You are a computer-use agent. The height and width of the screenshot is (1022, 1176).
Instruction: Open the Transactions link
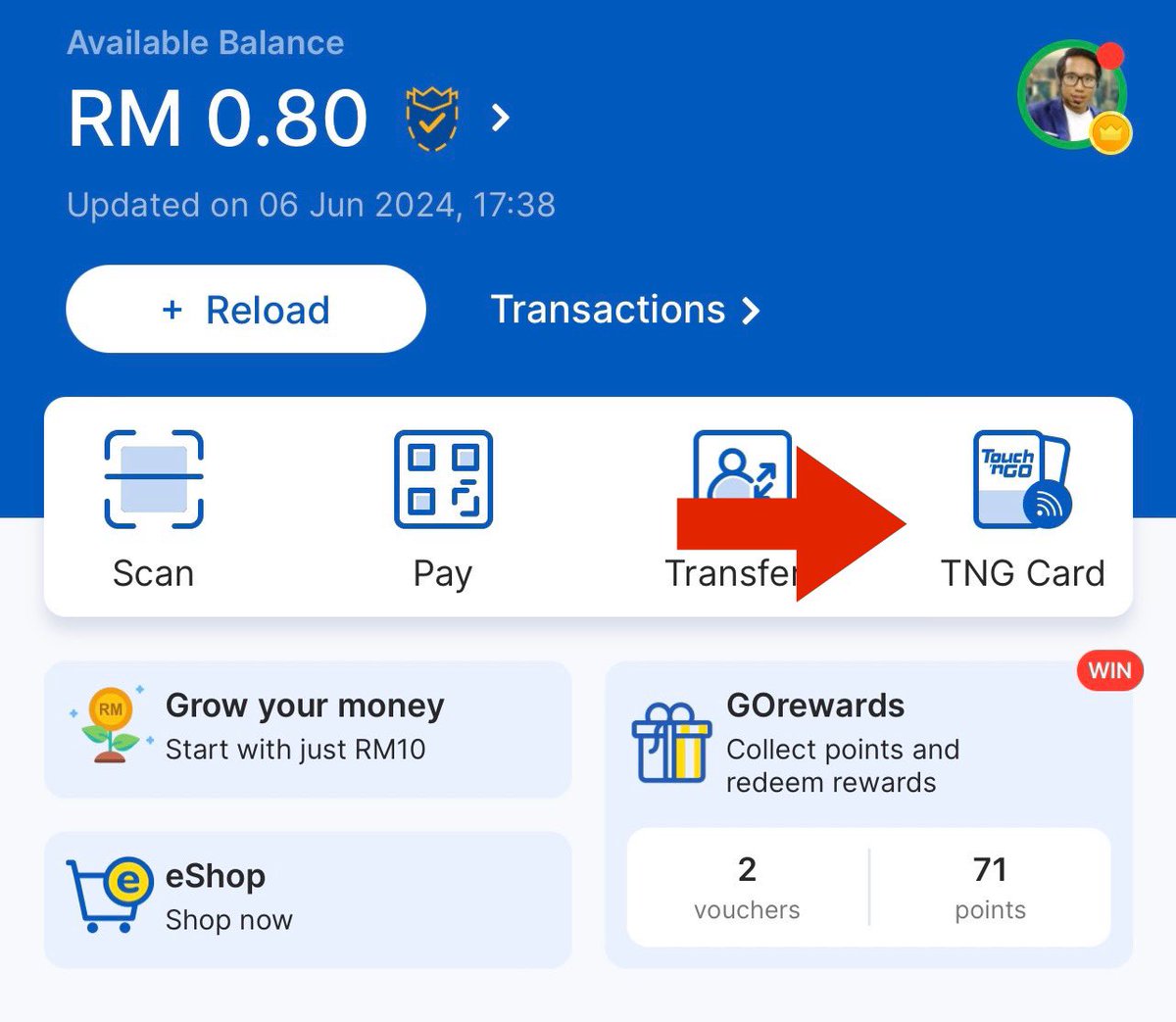tap(625, 310)
